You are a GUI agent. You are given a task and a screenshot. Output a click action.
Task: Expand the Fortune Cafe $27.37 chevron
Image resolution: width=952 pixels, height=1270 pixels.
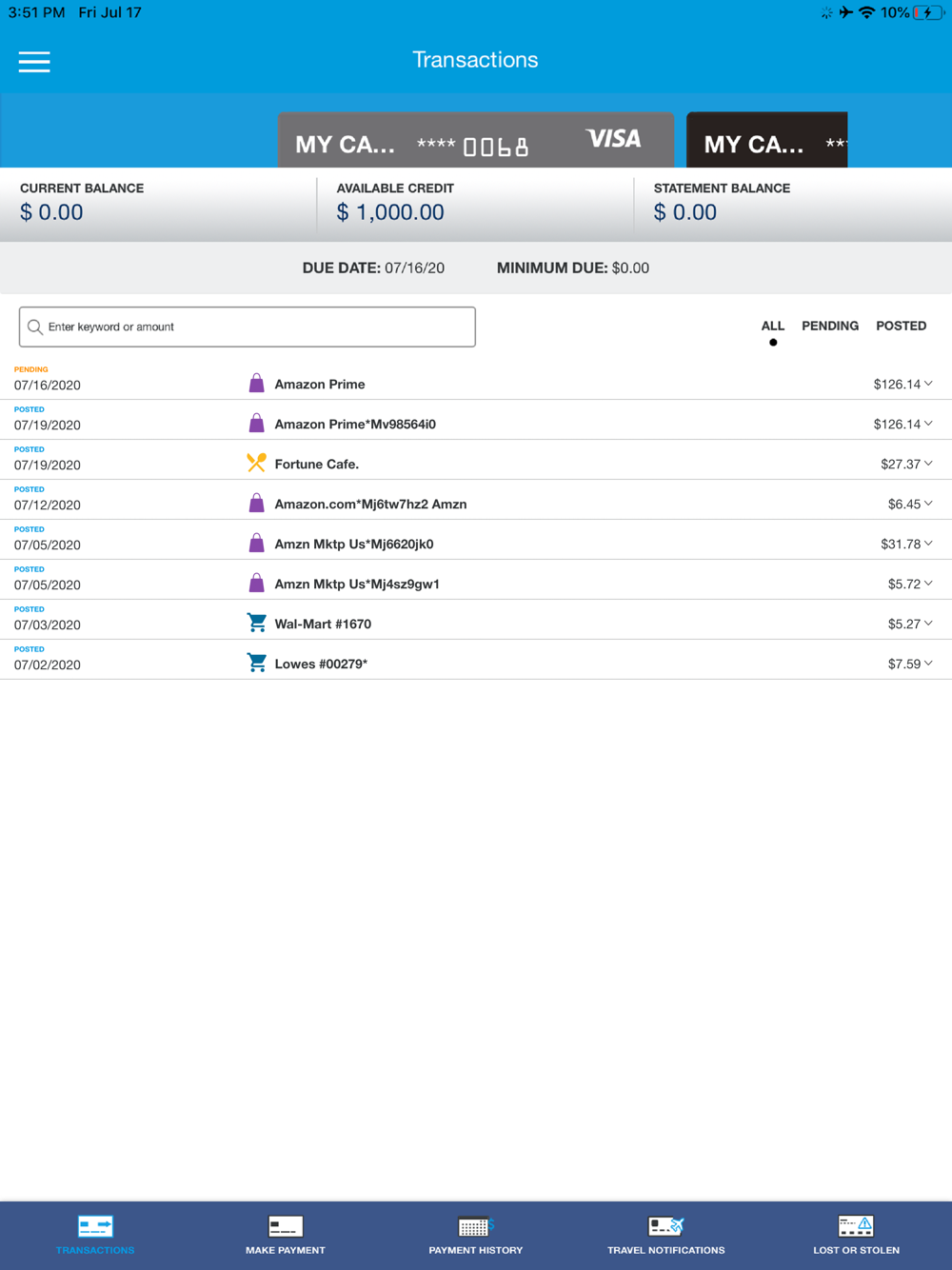[928, 464]
